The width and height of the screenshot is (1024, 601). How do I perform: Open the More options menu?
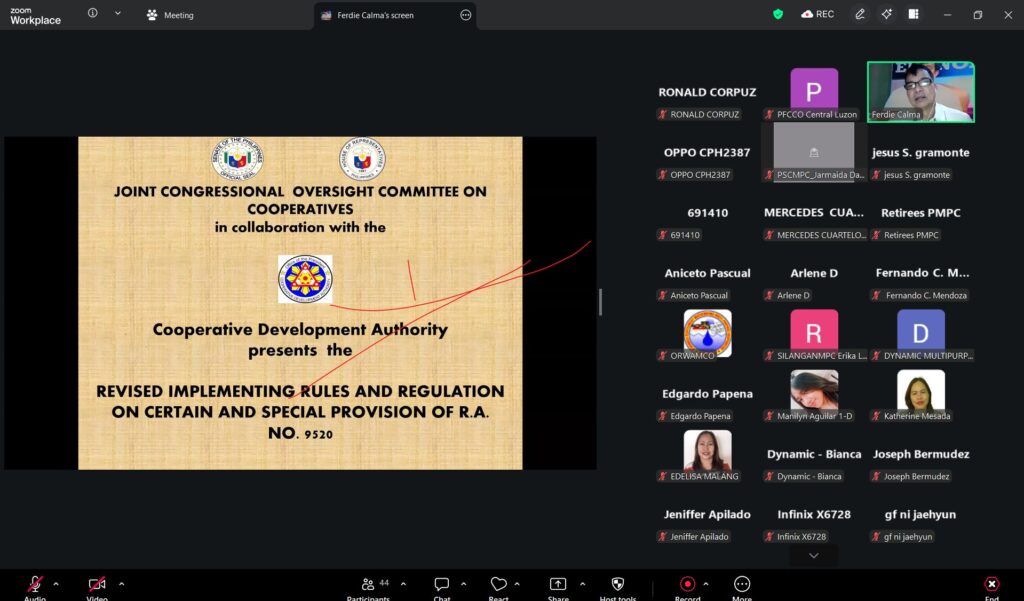tap(742, 585)
